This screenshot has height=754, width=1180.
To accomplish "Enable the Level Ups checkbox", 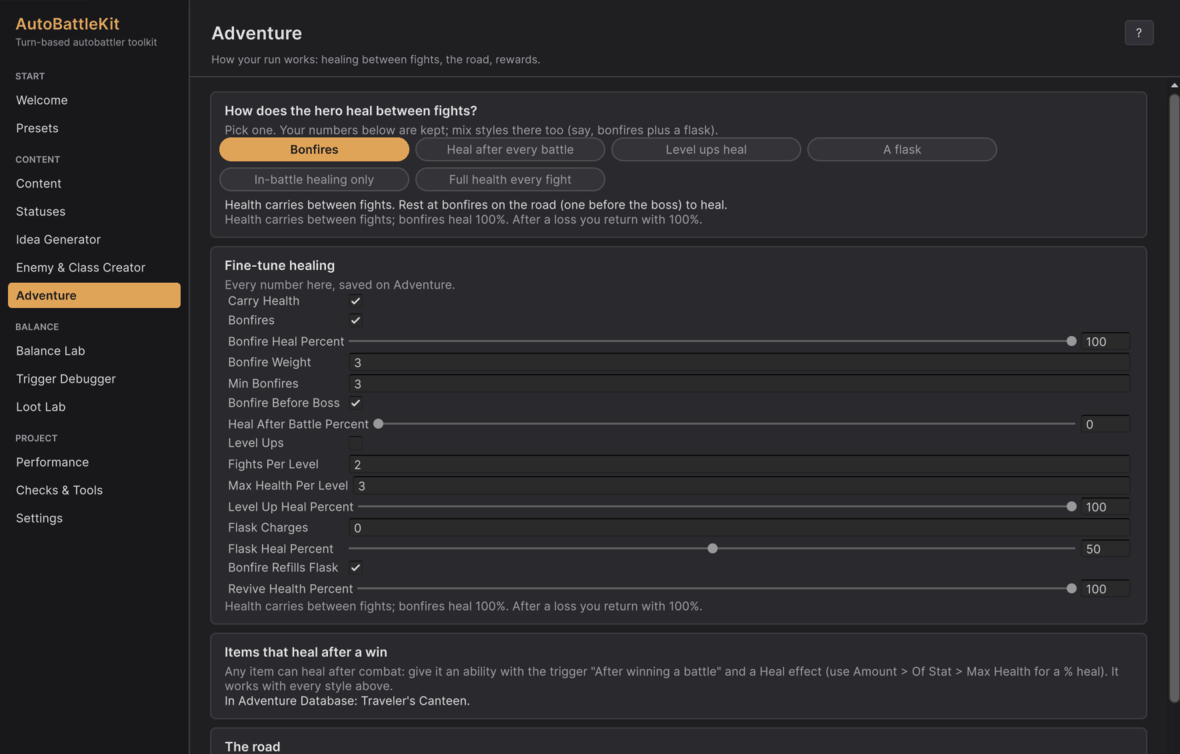I will pos(355,443).
